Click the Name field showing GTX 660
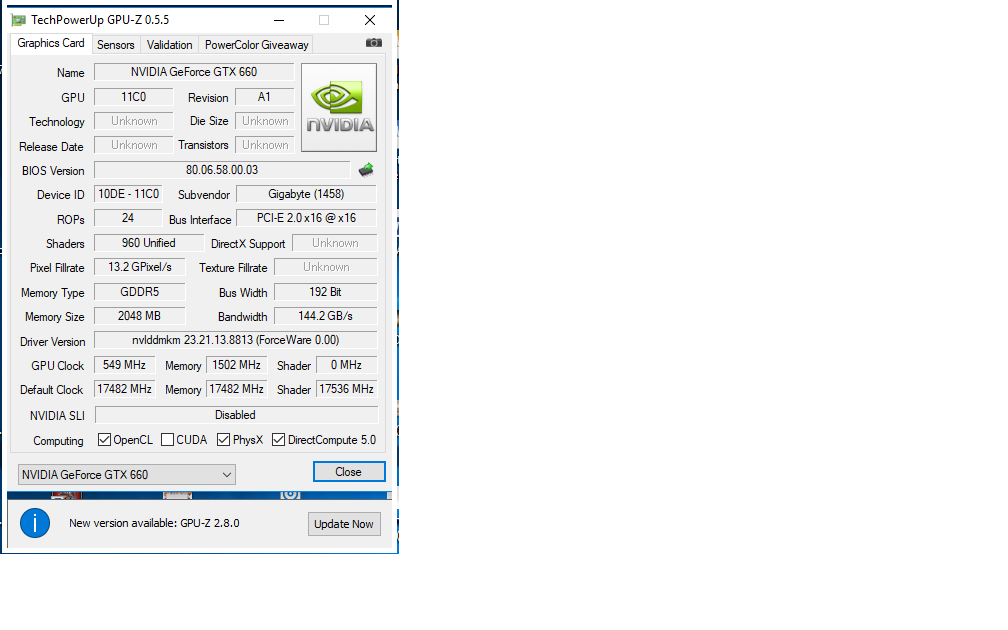Viewport: 1008px width, 630px height. click(194, 72)
